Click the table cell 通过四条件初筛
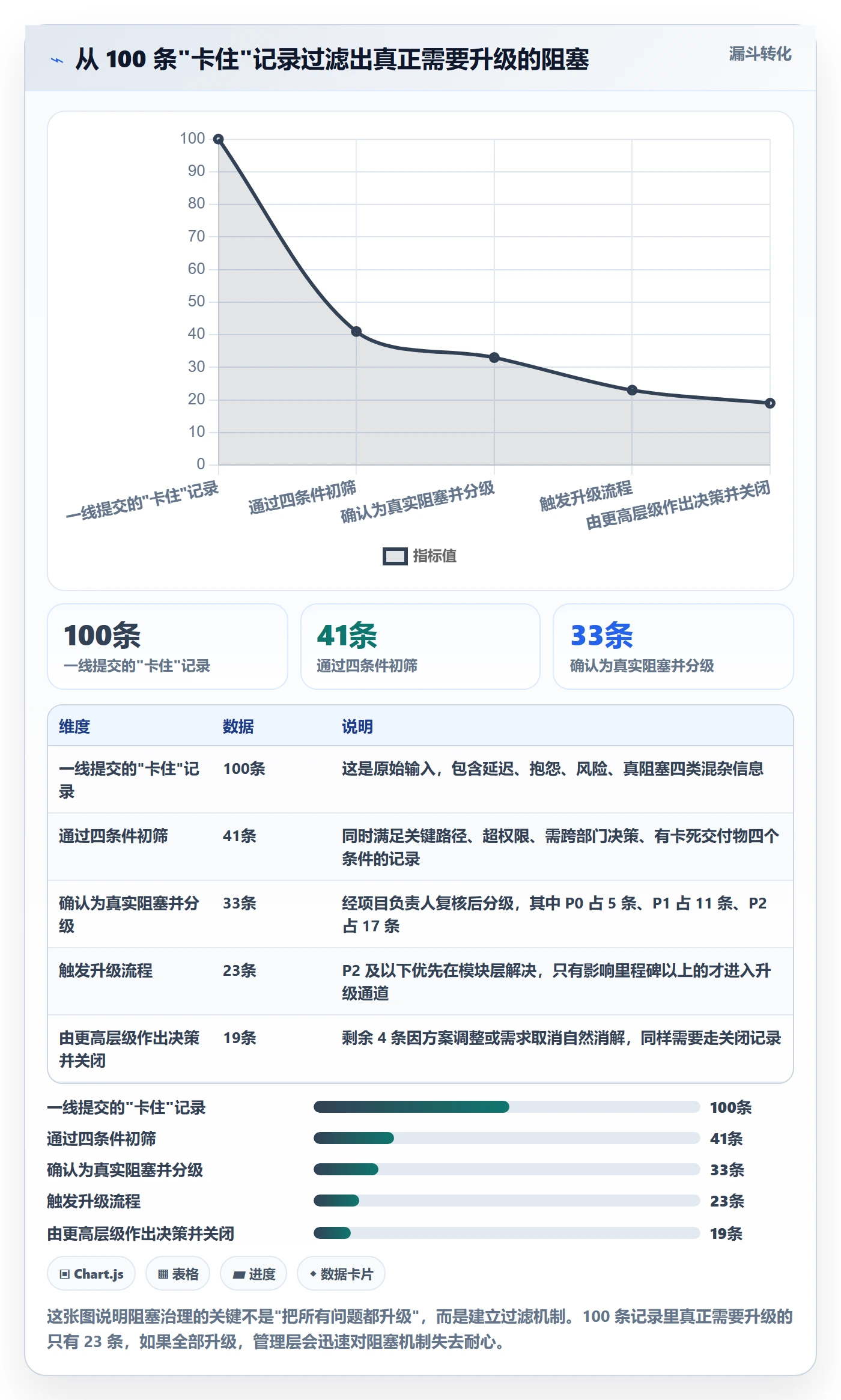The height and width of the screenshot is (1400, 841). click(114, 836)
